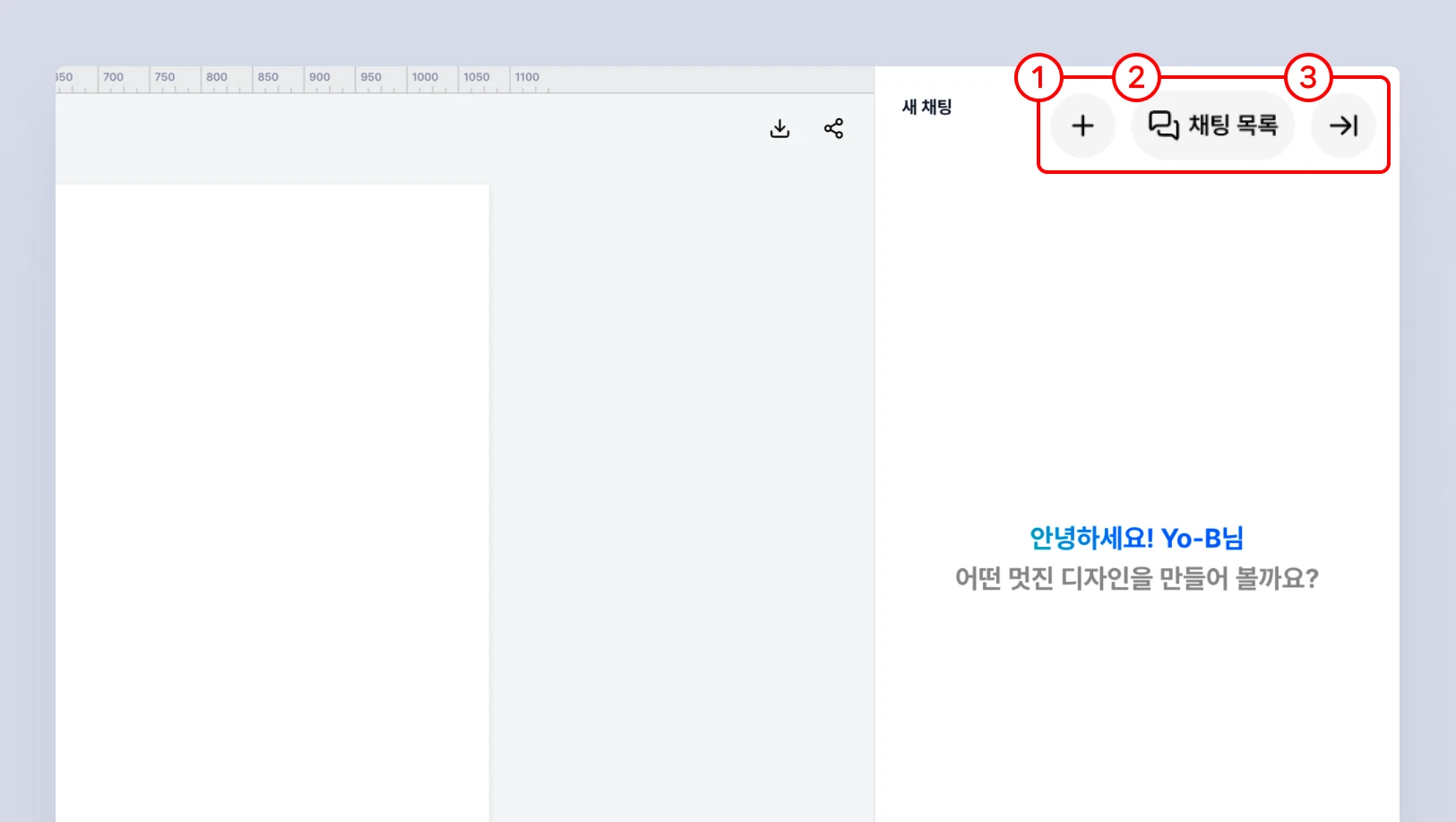Click the 800 mark on the ruler

pos(217,77)
